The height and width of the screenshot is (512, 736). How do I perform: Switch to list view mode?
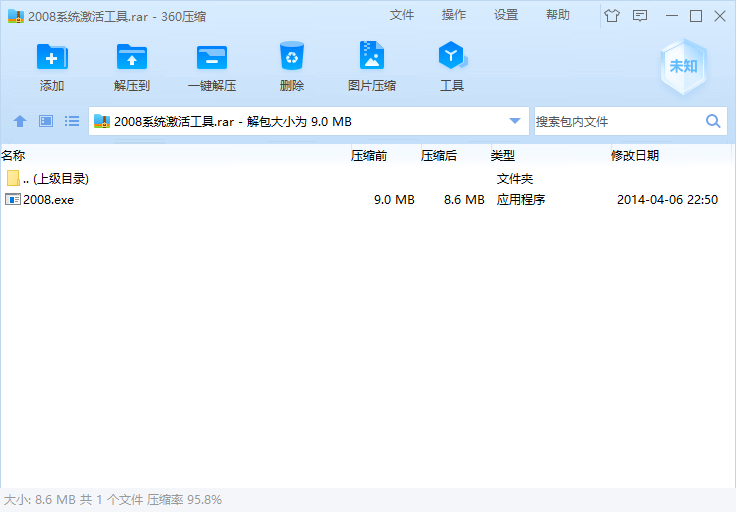tap(72, 121)
